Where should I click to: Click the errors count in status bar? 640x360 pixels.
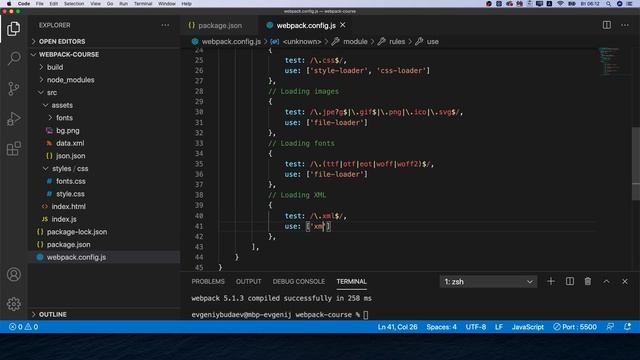(16, 327)
